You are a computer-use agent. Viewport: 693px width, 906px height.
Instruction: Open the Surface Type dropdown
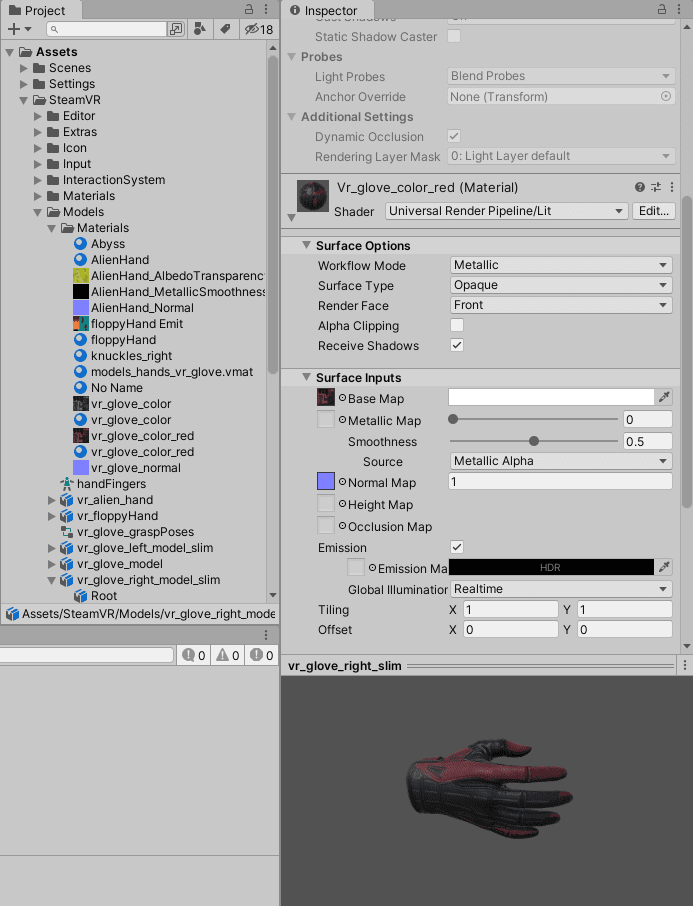[561, 286]
